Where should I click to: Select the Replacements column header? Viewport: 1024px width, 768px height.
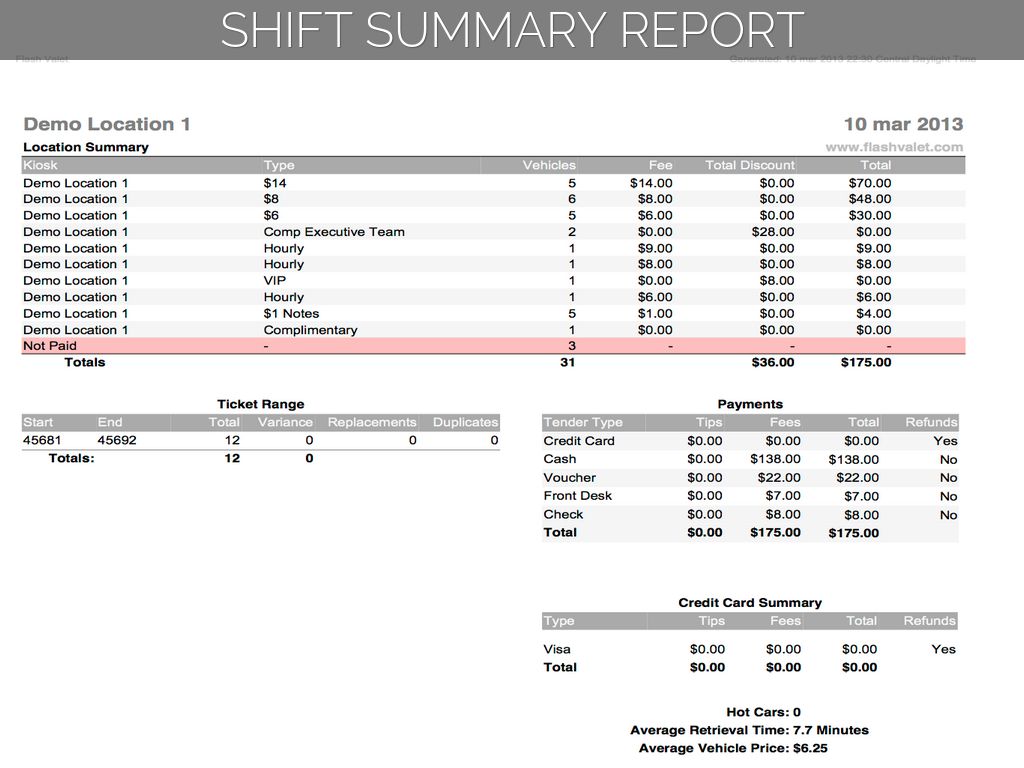click(x=371, y=422)
